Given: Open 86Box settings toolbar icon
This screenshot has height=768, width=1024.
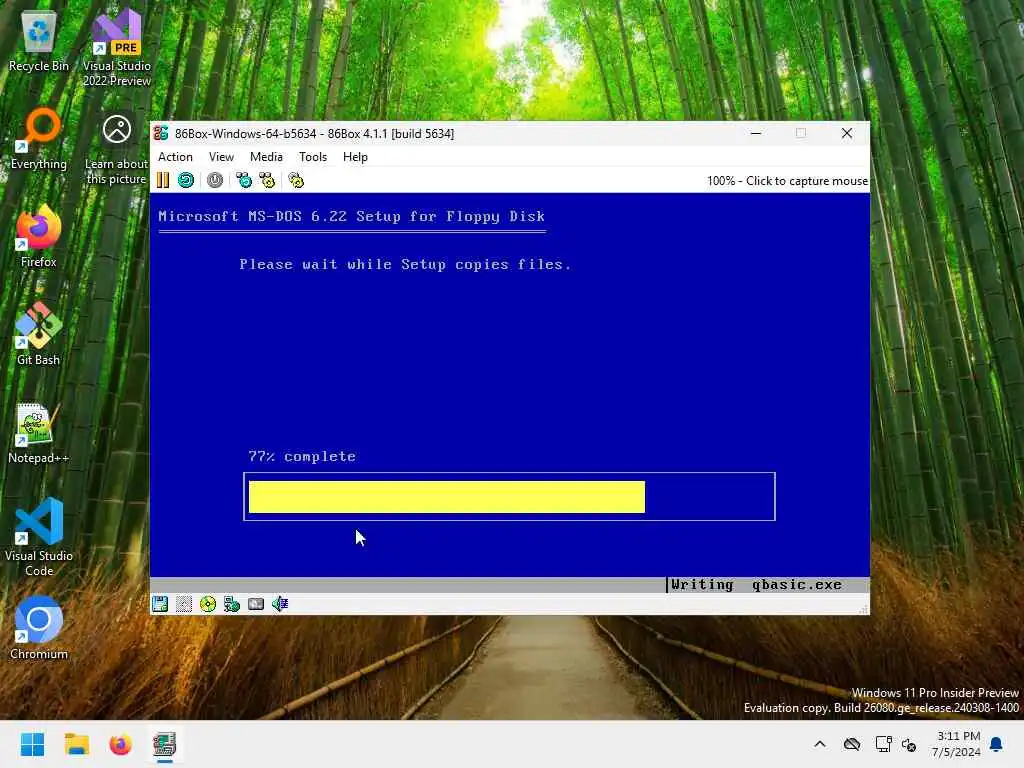Looking at the screenshot, I should point(296,180).
